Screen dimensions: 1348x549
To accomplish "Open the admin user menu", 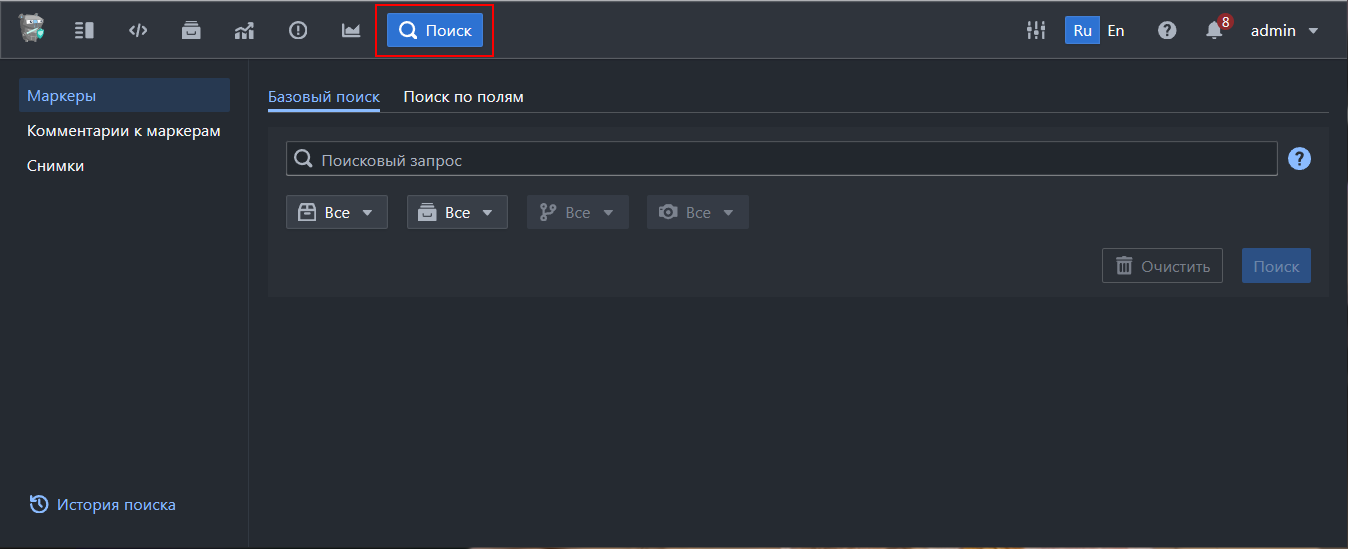I will tap(1284, 30).
